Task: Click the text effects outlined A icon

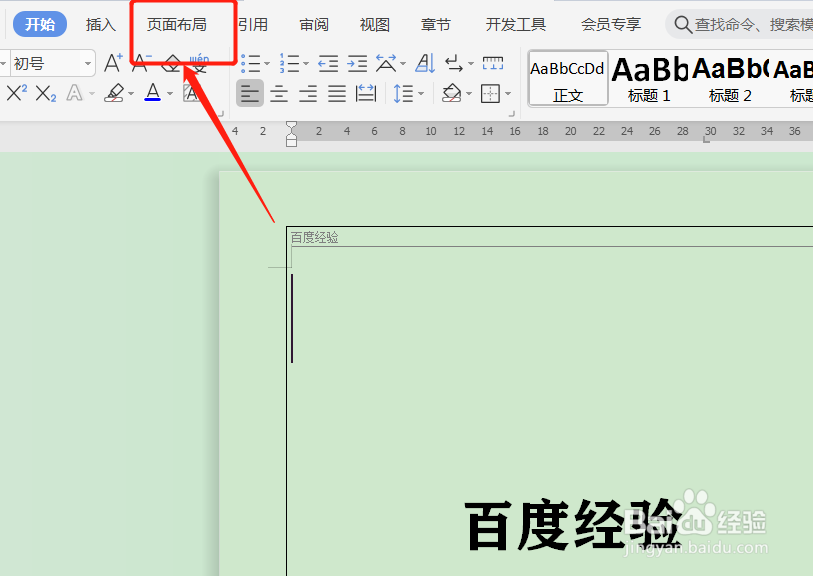Action: point(74,94)
